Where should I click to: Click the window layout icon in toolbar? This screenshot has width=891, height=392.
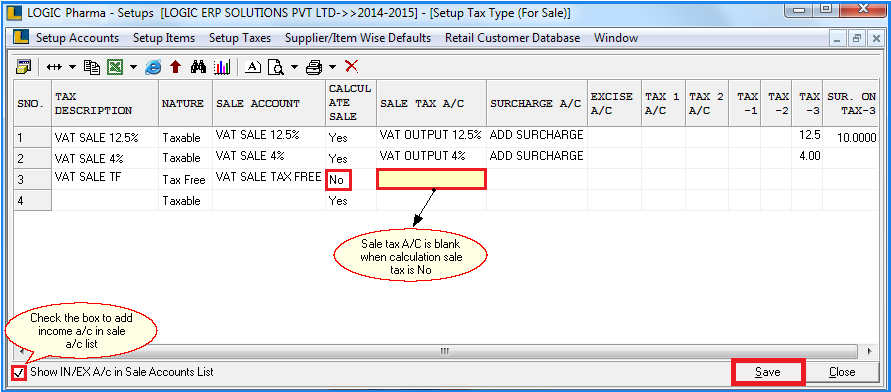23,66
